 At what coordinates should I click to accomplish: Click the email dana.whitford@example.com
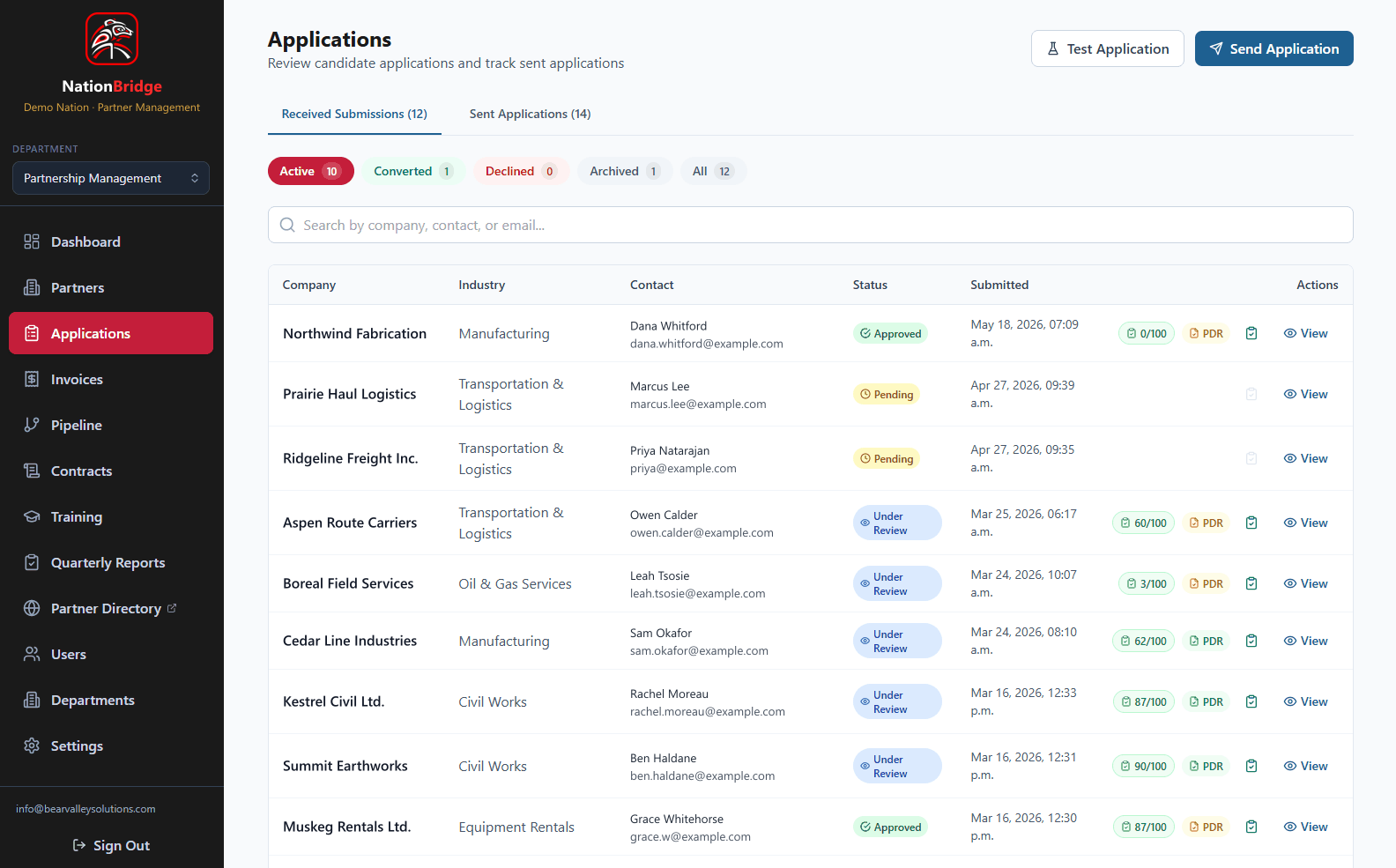(706, 344)
